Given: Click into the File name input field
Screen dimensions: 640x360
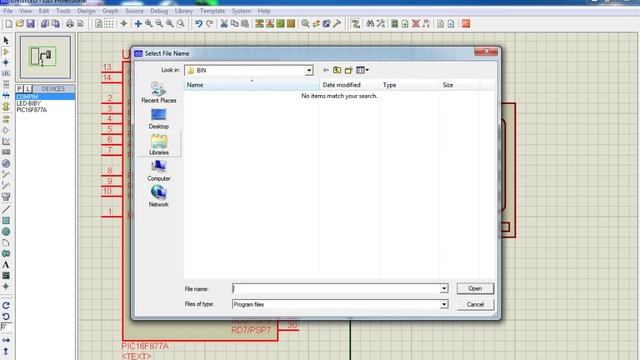Looking at the screenshot, I should pyautogui.click(x=336, y=289).
